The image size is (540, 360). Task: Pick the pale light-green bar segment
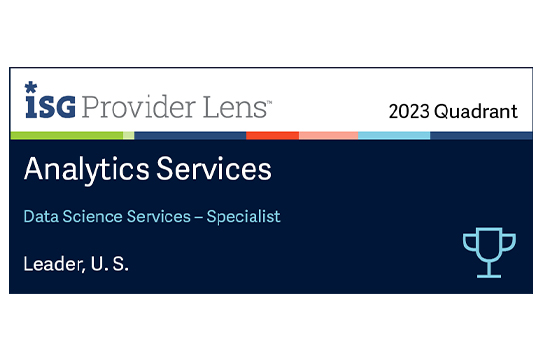click(129, 135)
